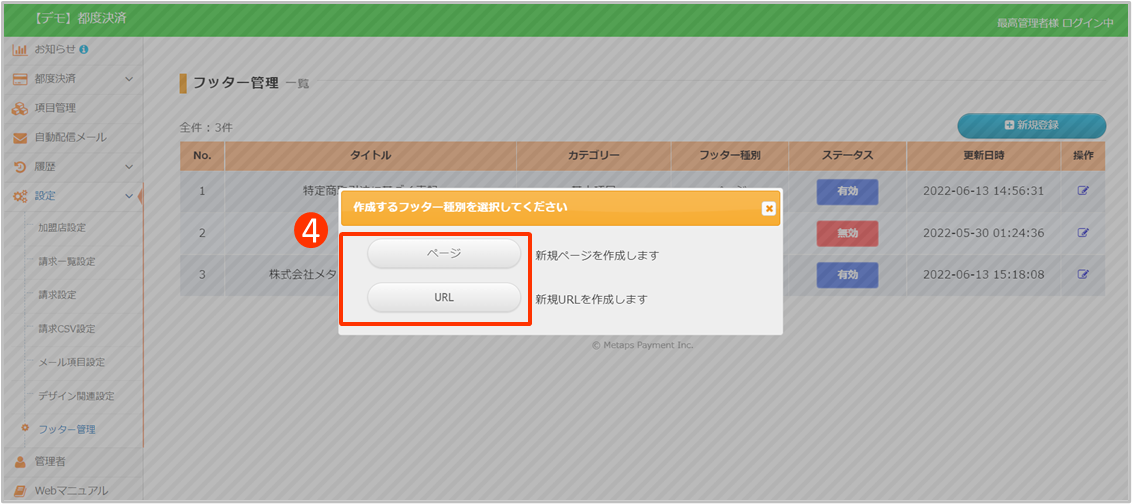Viewport: 1132px width, 504px height.
Task: Open 請求CSV設定 in the sidebar
Action: tap(67, 328)
